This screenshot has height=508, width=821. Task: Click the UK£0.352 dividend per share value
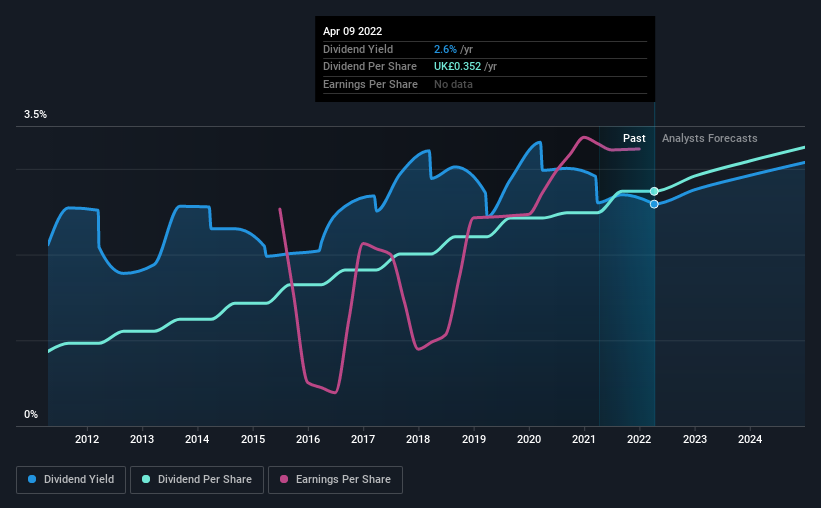point(457,67)
